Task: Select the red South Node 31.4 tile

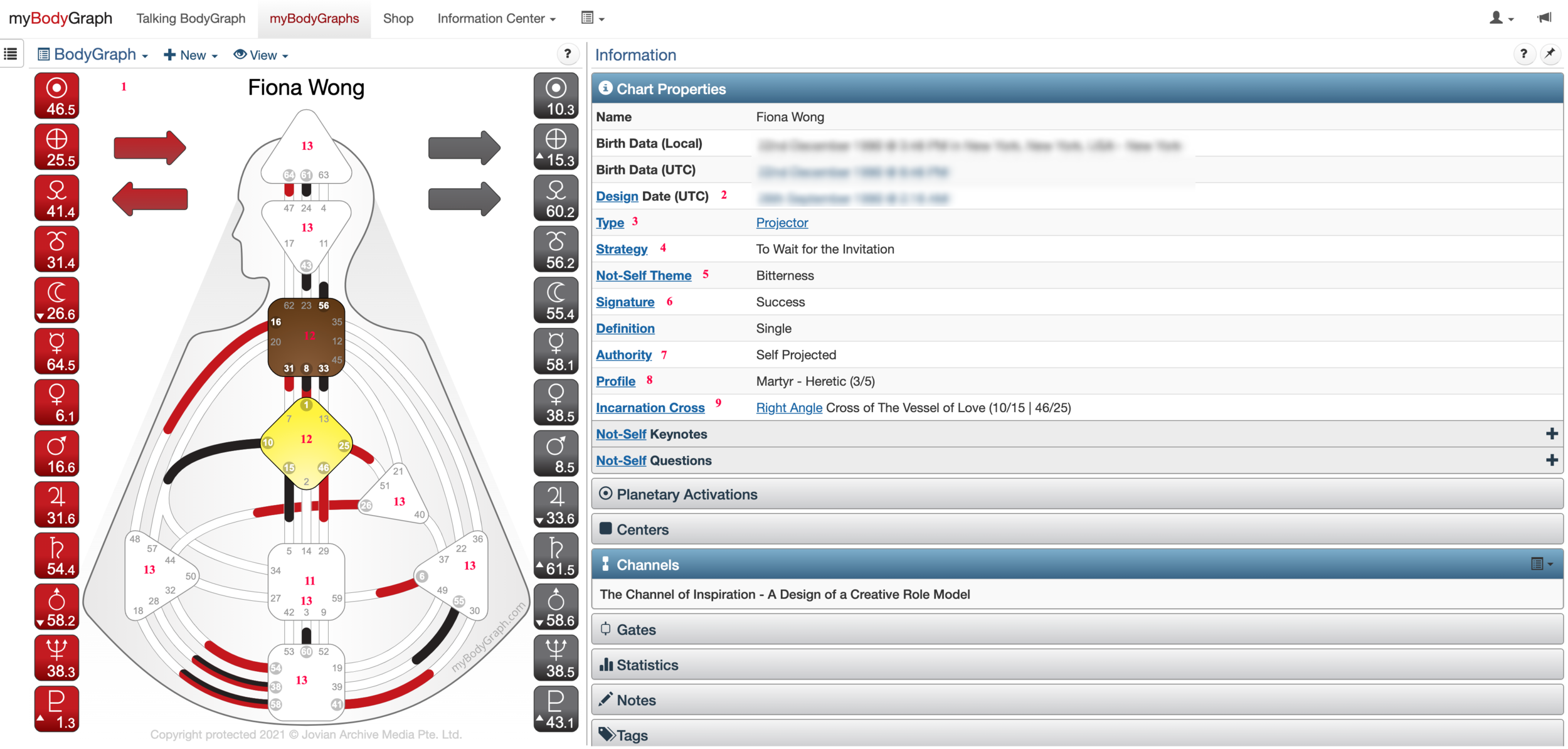Action: coord(56,249)
